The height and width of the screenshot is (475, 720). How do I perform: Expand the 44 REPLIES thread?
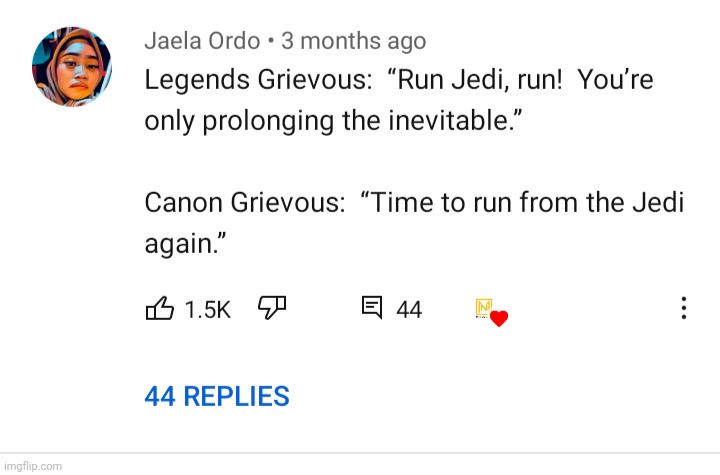217,396
